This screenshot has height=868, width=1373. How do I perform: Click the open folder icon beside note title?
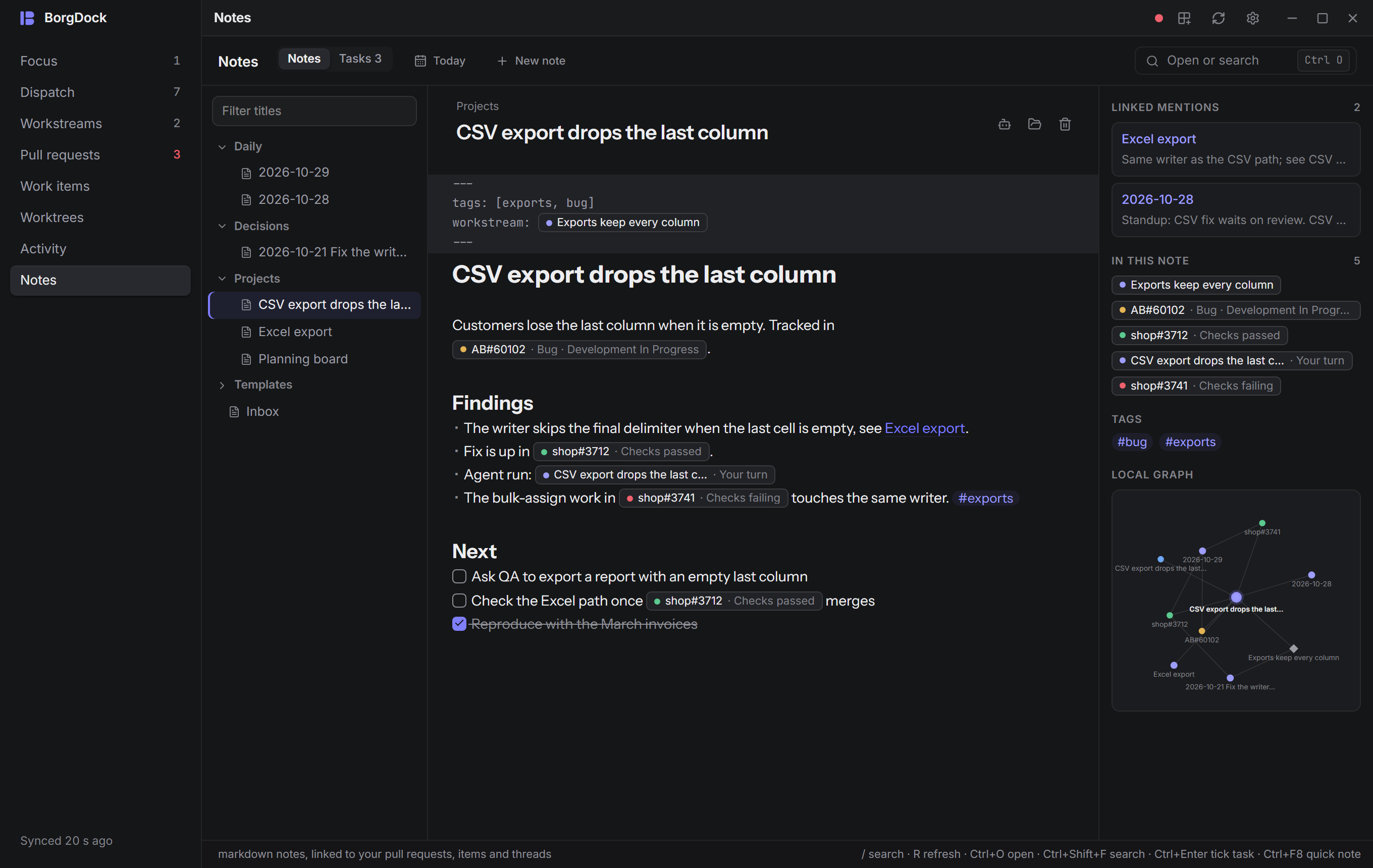click(x=1034, y=124)
